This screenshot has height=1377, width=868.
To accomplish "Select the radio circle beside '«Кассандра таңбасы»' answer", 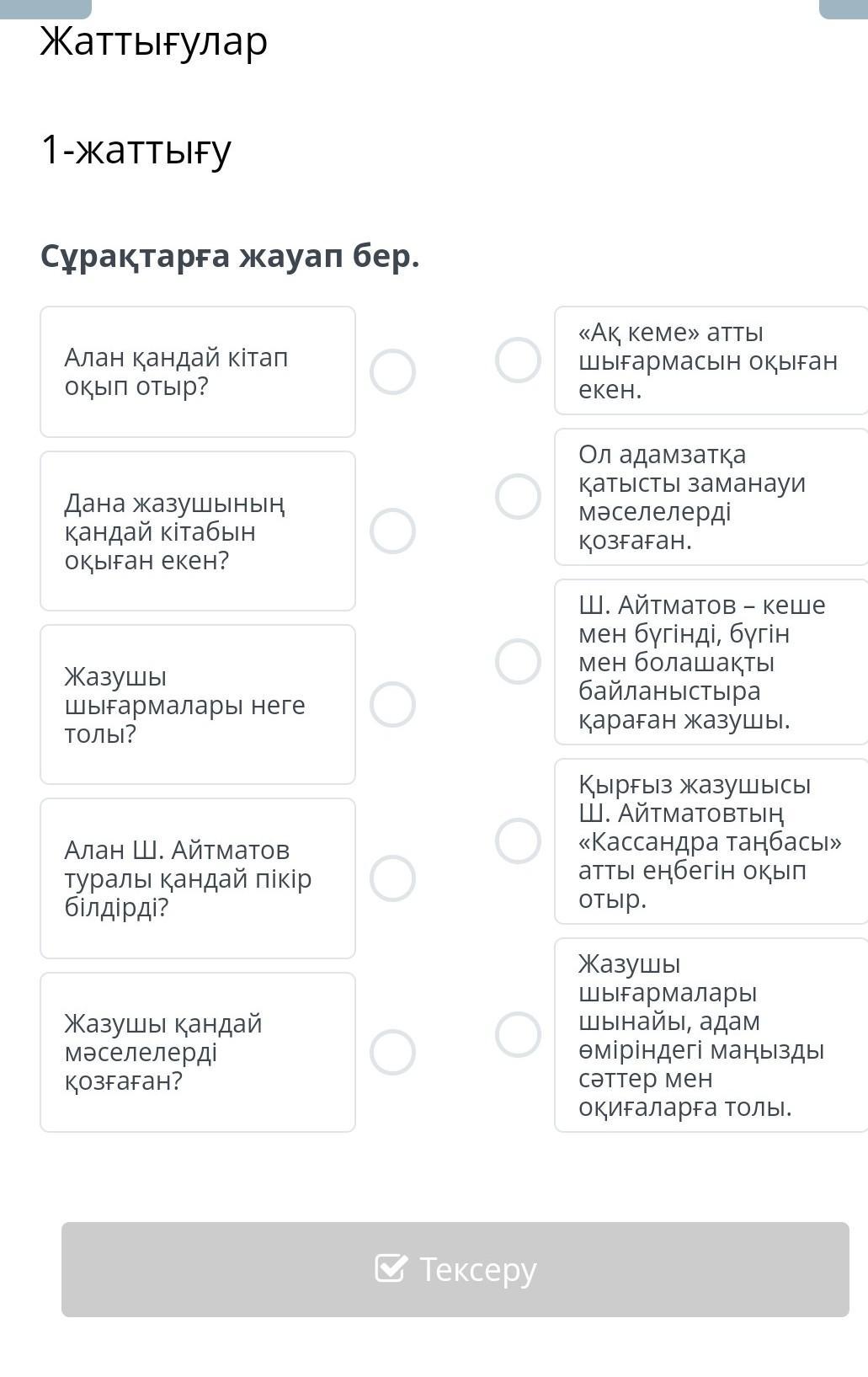I will tap(518, 841).
